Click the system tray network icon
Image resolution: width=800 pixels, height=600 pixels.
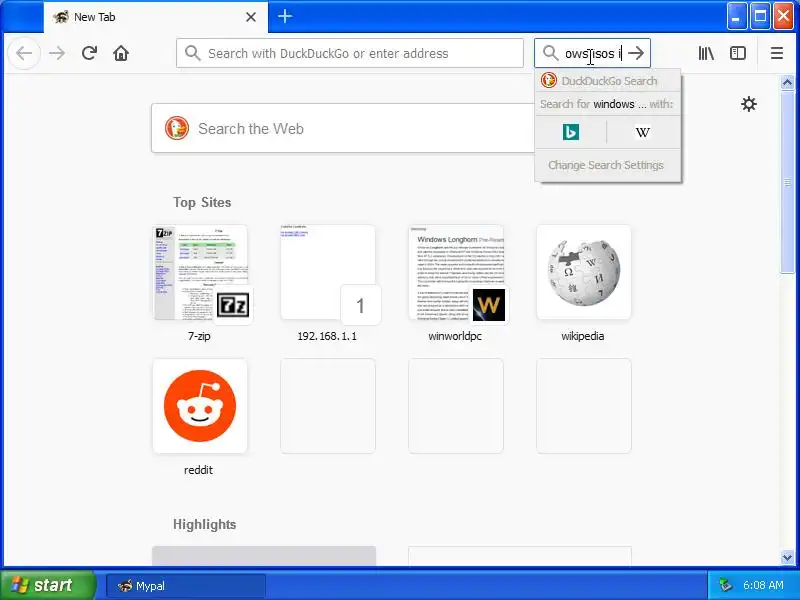point(726,585)
